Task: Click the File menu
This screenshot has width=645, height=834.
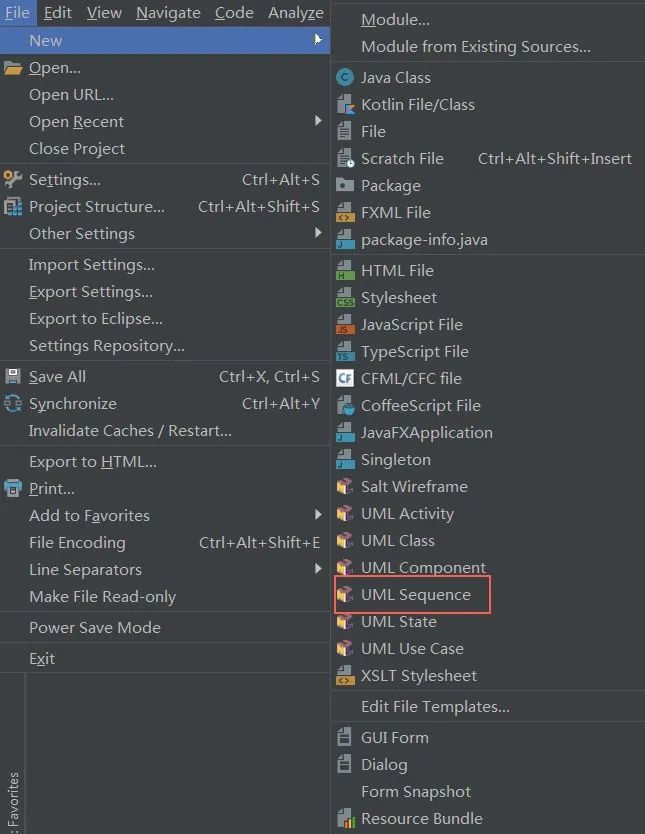Action: [x=18, y=12]
